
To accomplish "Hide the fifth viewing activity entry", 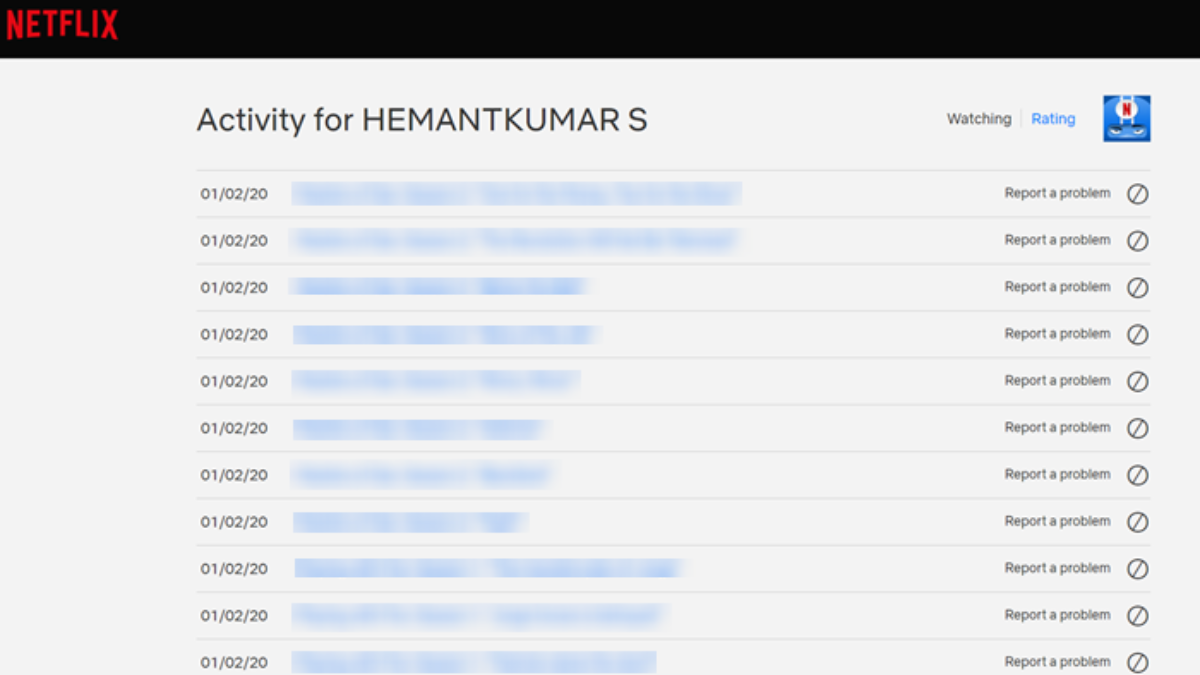I will [1137, 382].
